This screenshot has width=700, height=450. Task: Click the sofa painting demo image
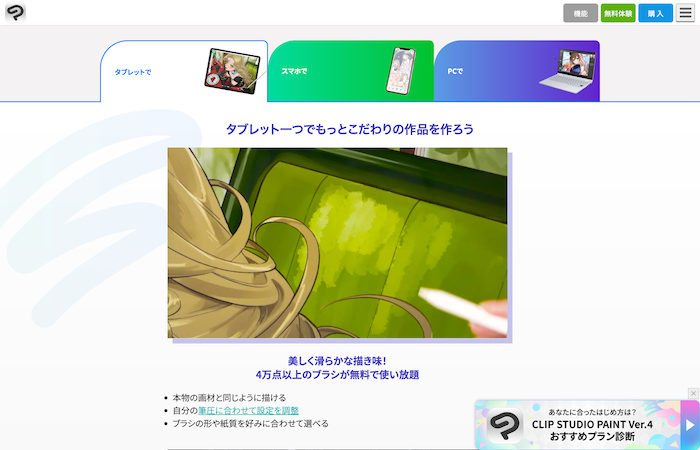[x=337, y=242]
